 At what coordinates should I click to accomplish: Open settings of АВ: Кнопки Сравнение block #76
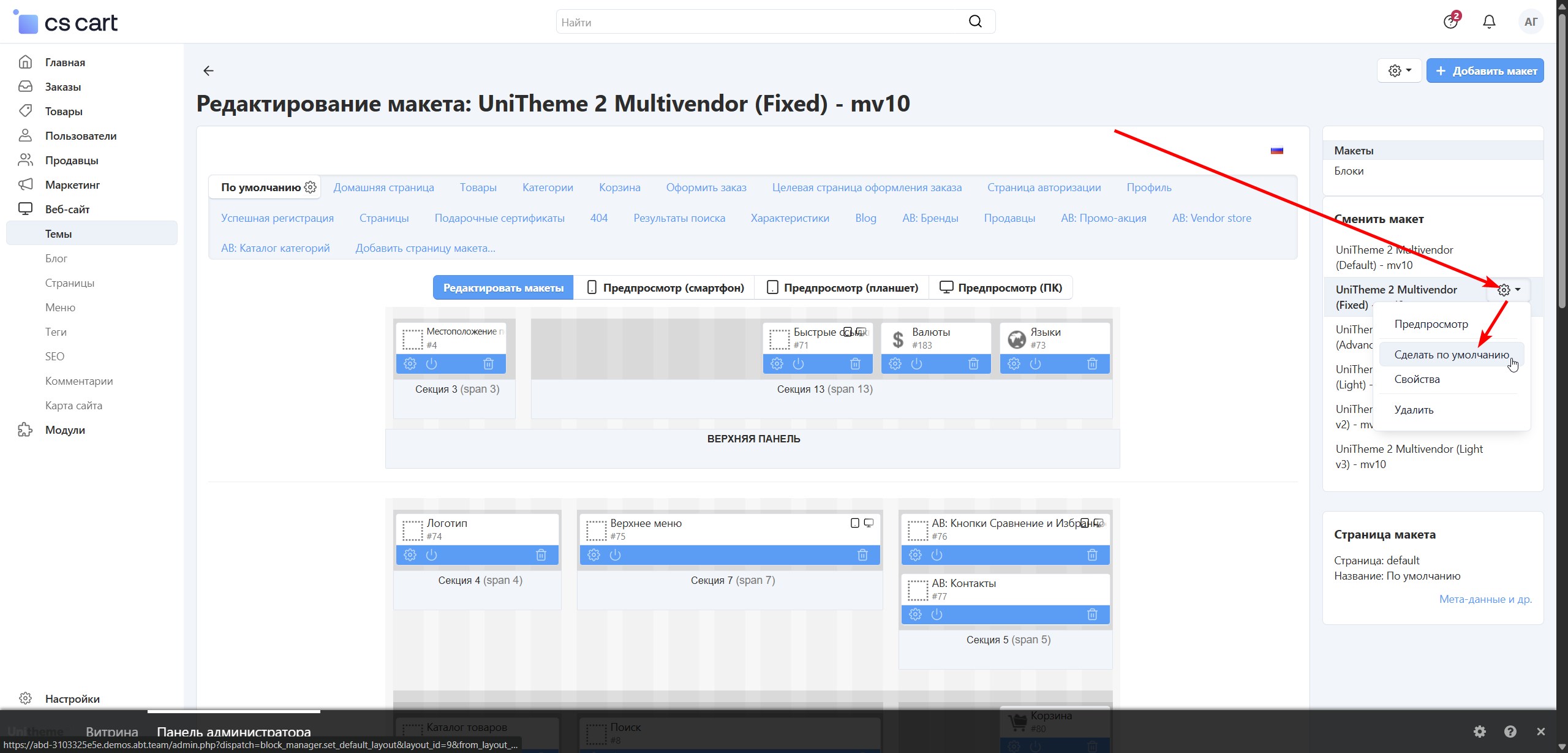pyautogui.click(x=916, y=555)
